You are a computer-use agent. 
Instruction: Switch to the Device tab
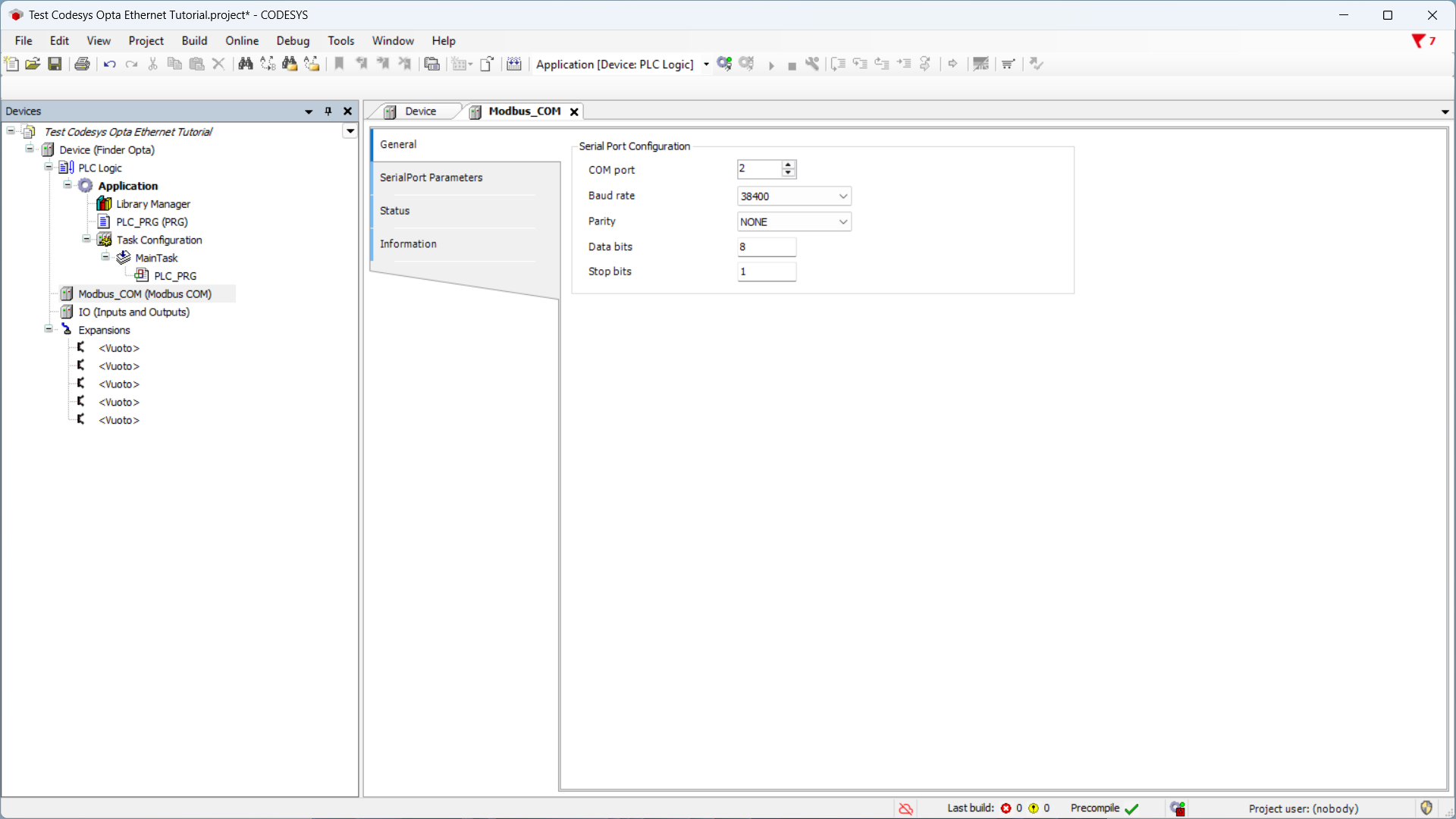(419, 111)
